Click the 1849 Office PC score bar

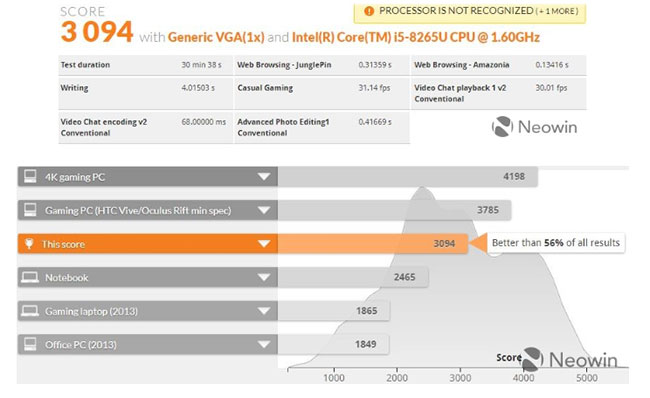[x=333, y=344]
